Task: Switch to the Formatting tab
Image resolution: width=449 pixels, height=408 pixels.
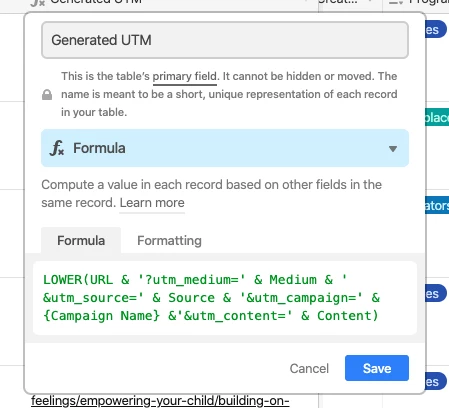Action: [169, 241]
